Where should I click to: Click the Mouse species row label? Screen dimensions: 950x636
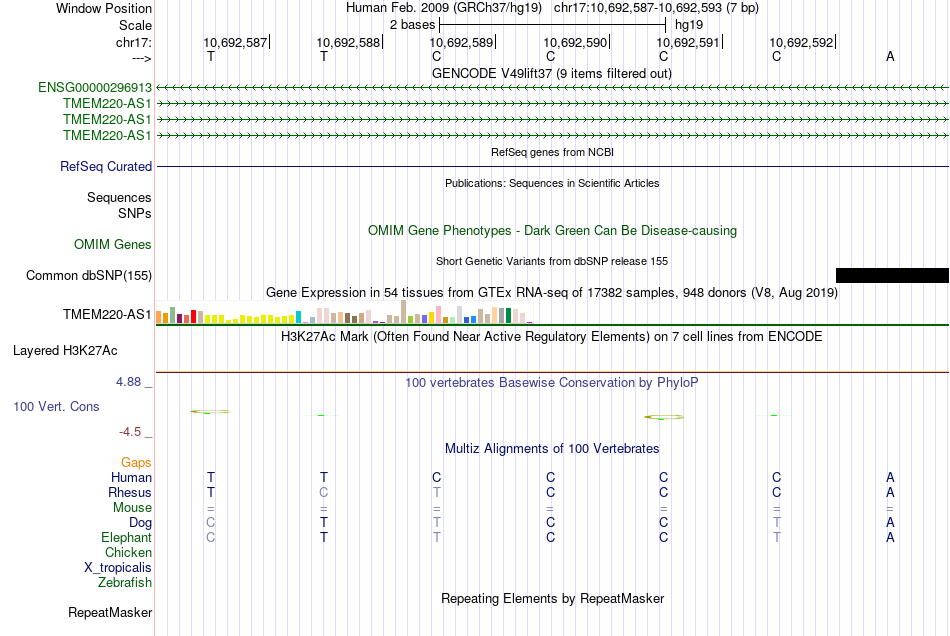[x=133, y=508]
